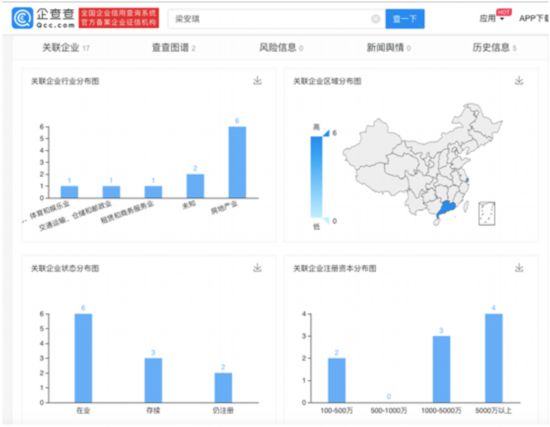Click the low handle of map legend slider
This screenshot has height=427, width=550.
click(x=326, y=220)
